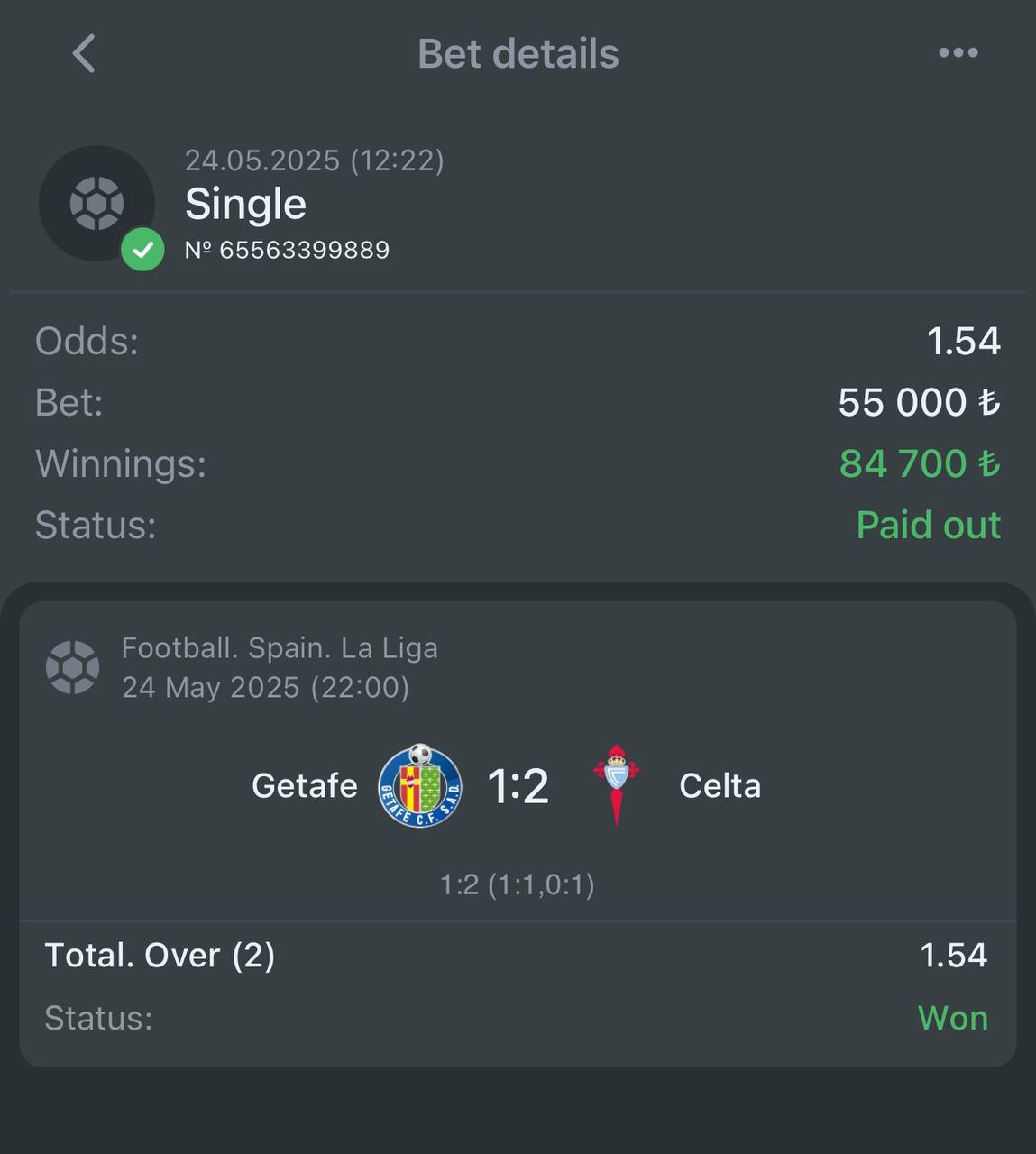
Task: Tap the small football icon beside La Liga
Action: click(72, 667)
